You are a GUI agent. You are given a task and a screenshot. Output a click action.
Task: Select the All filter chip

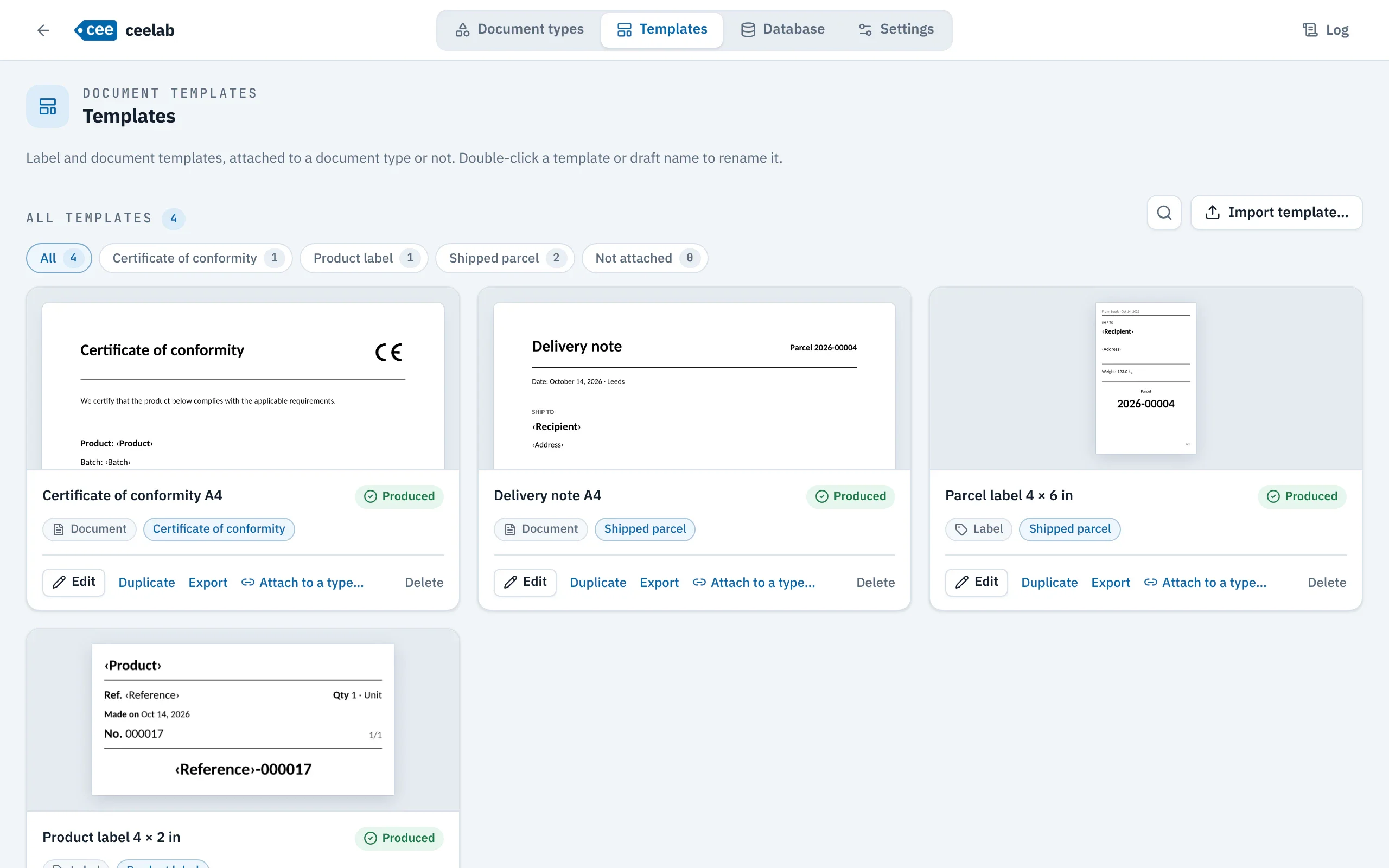coord(59,258)
